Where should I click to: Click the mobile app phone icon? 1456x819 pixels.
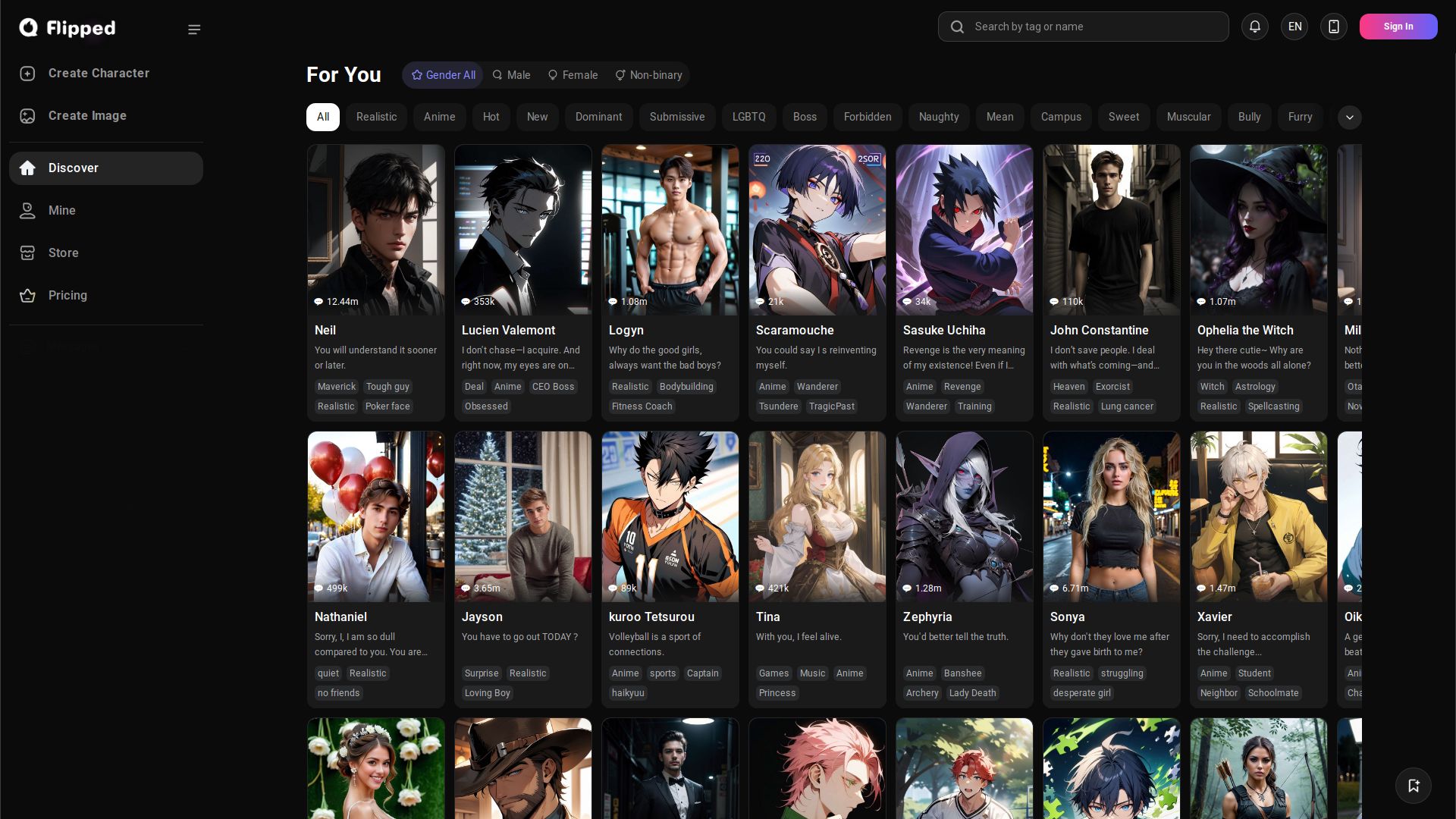point(1333,27)
